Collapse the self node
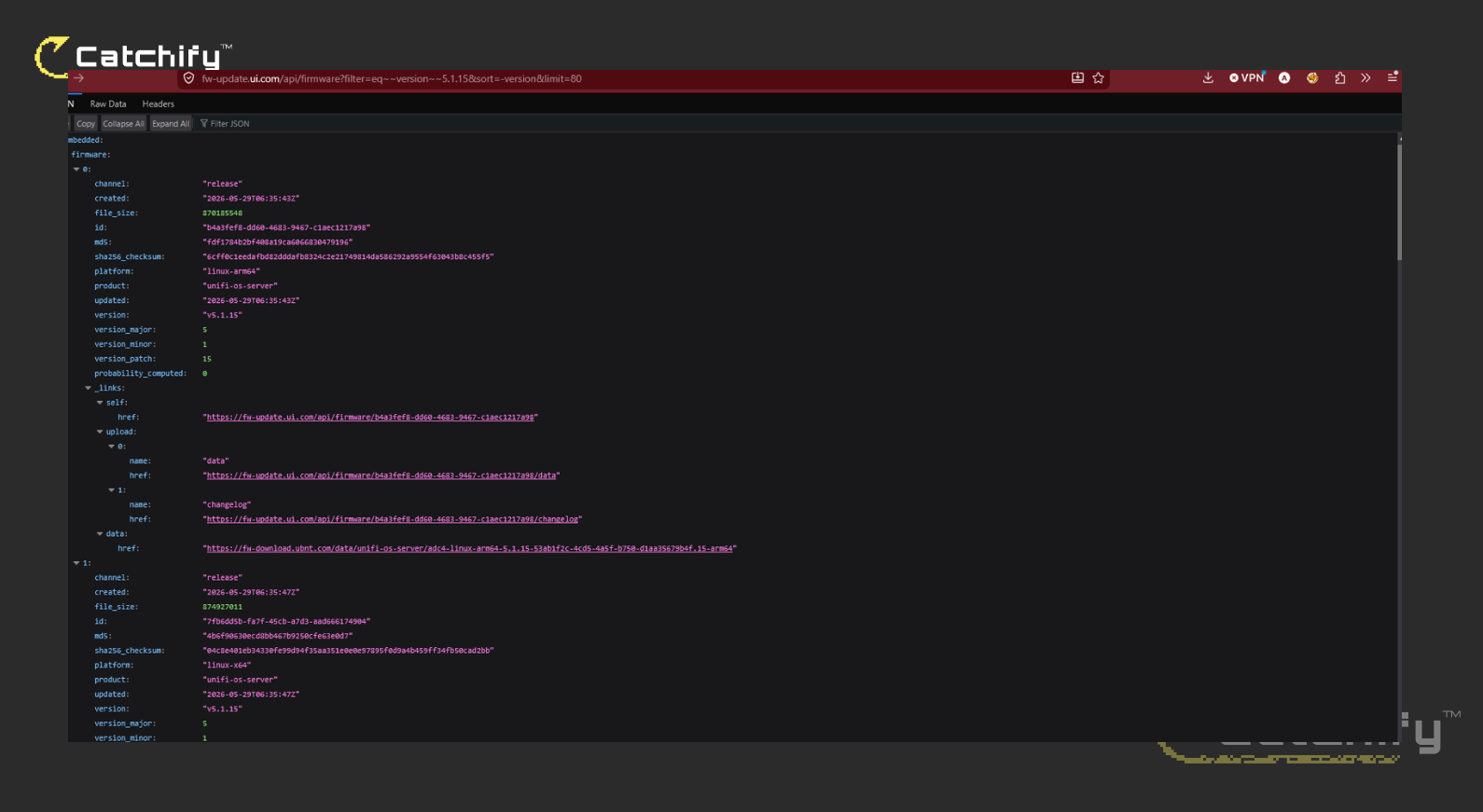This screenshot has width=1483, height=812. (100, 403)
